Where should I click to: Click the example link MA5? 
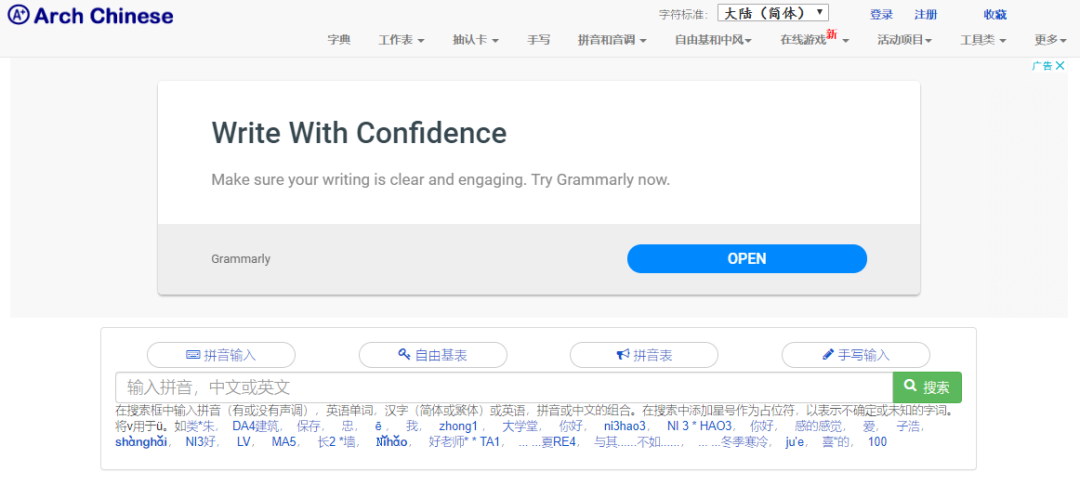pos(282,442)
